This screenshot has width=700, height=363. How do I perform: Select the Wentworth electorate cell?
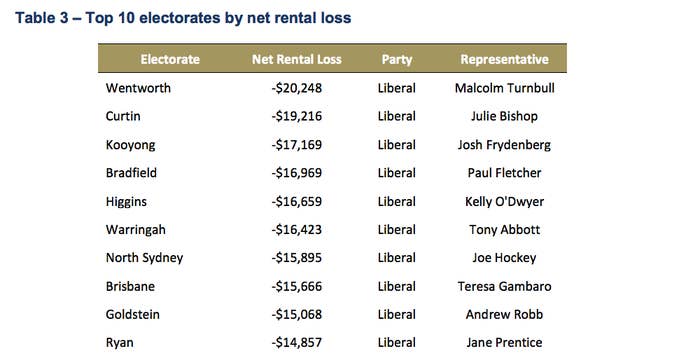coord(138,88)
